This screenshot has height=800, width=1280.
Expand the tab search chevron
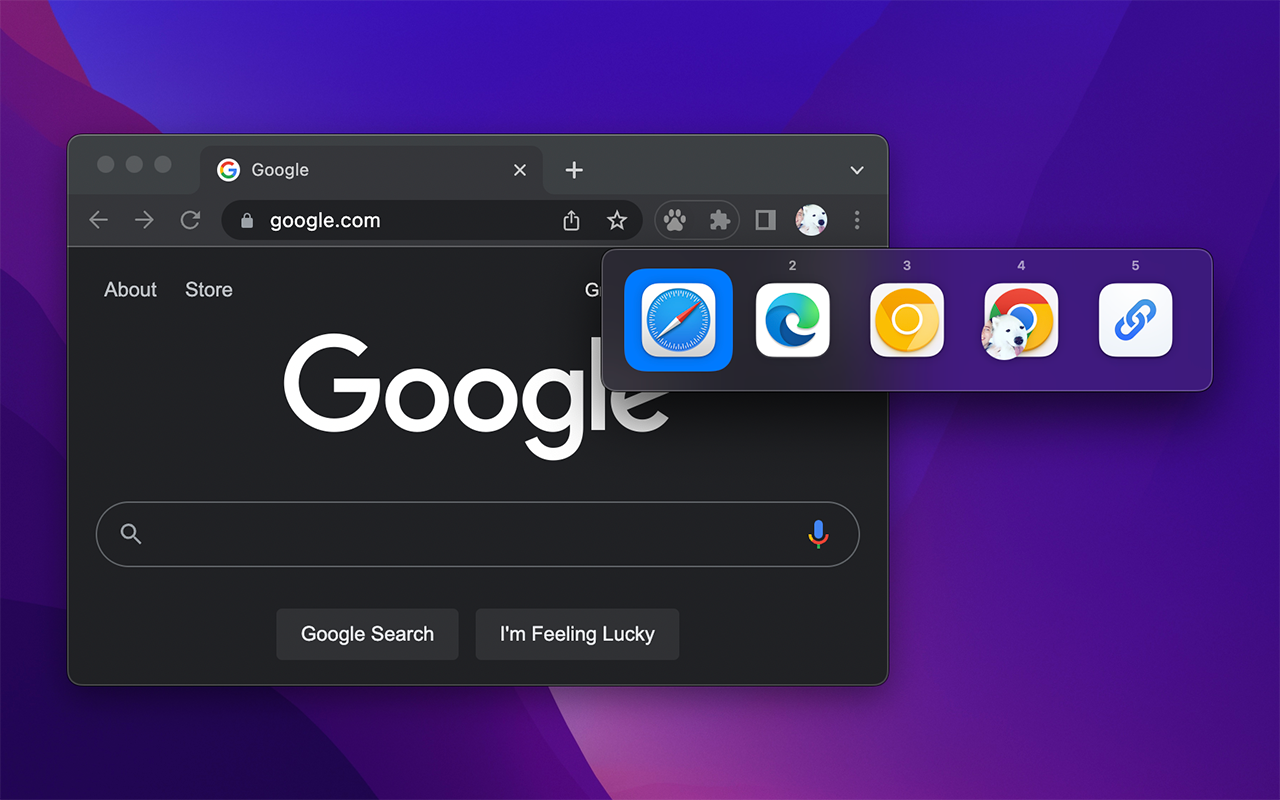point(857,170)
